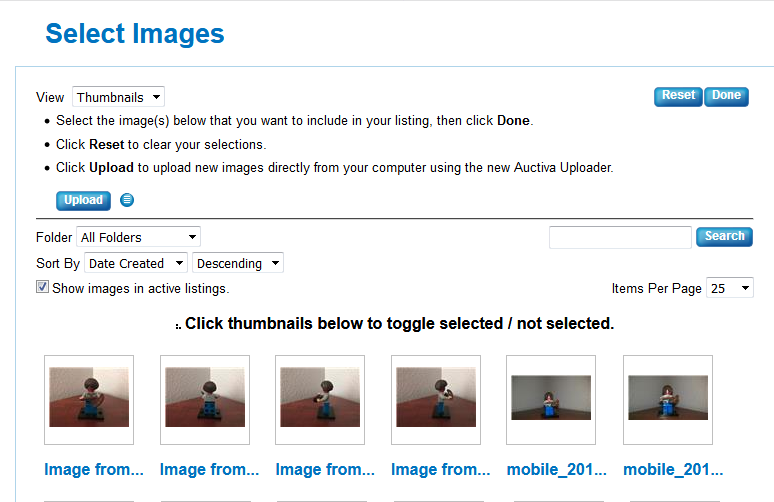Screen dimensions: 774x502
Task: Click the Reset button
Action: click(x=678, y=96)
